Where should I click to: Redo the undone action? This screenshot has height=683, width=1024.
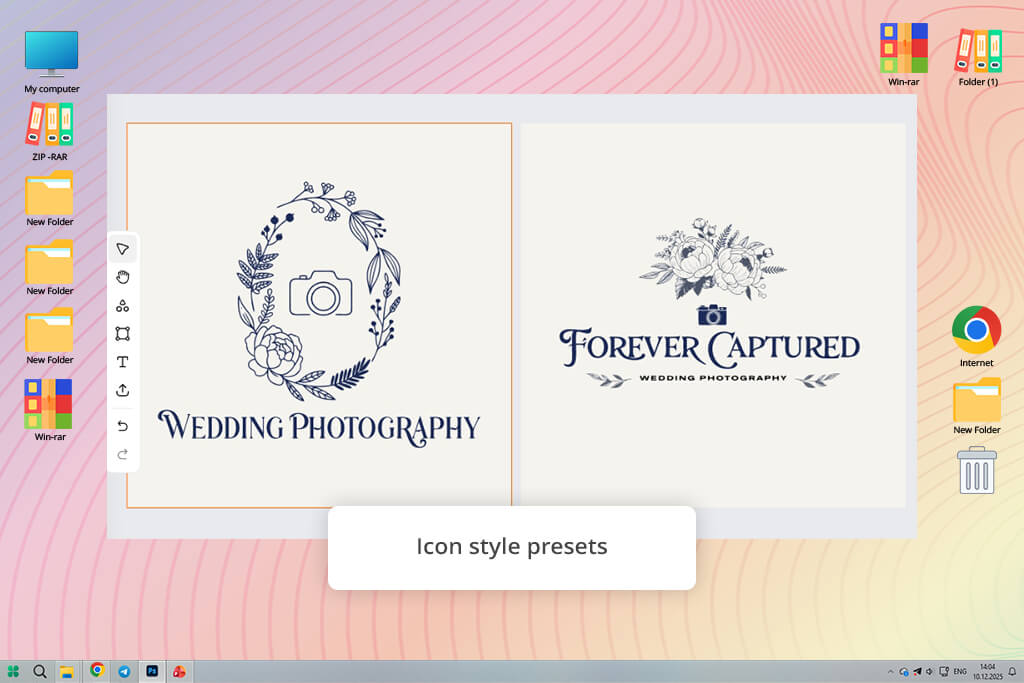click(122, 454)
